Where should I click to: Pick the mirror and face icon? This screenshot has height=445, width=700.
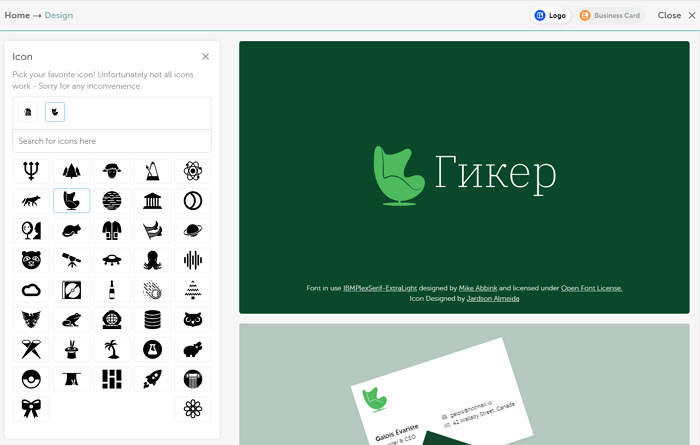point(31,230)
